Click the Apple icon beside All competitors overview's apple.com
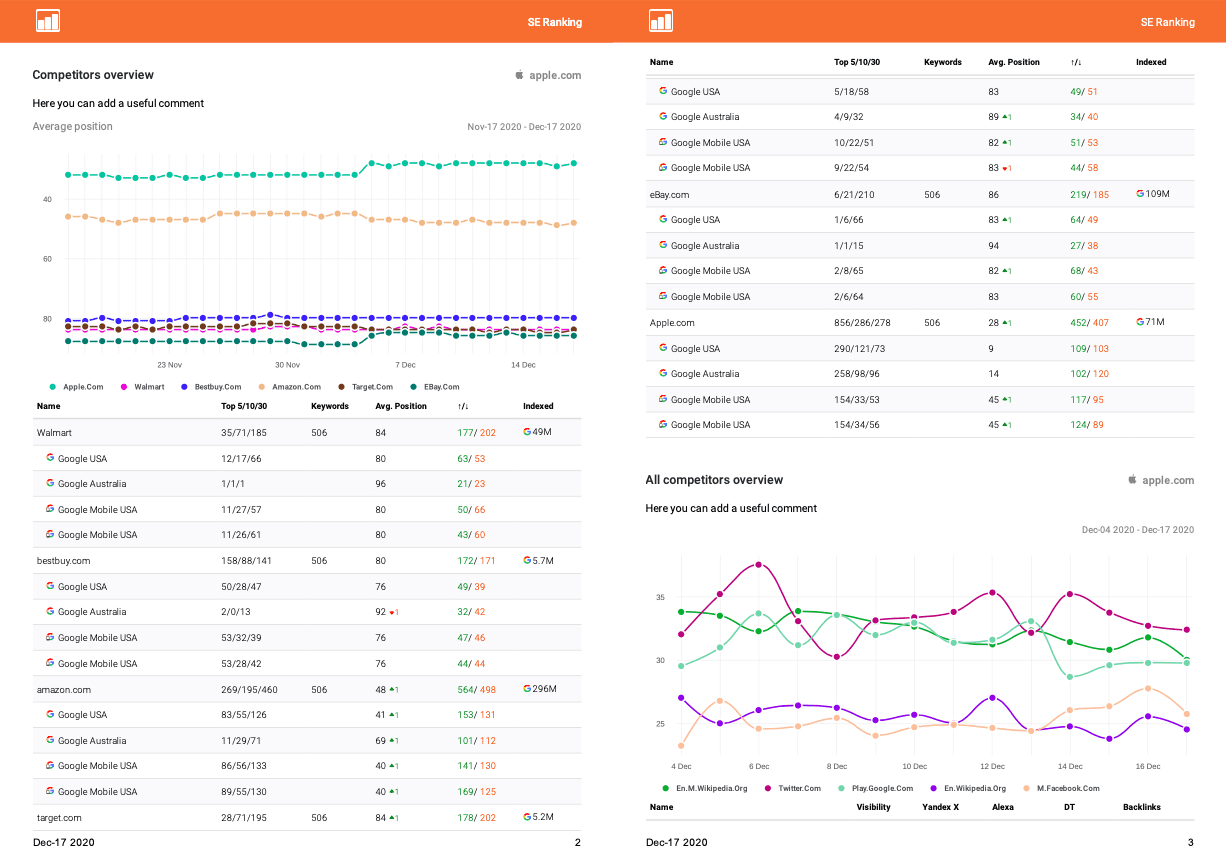Viewport: 1226px width, 866px height. click(1132, 480)
